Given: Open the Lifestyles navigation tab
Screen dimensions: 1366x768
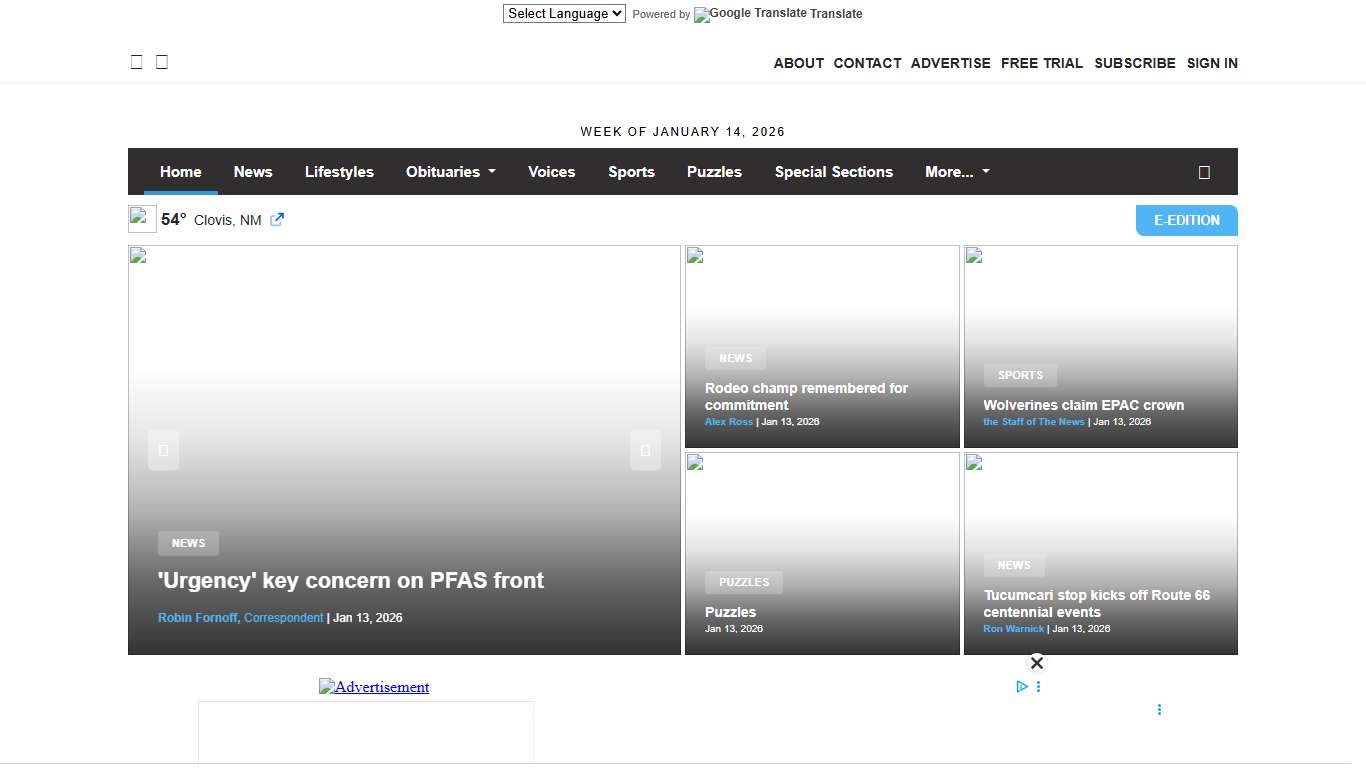Looking at the screenshot, I should pos(339,172).
